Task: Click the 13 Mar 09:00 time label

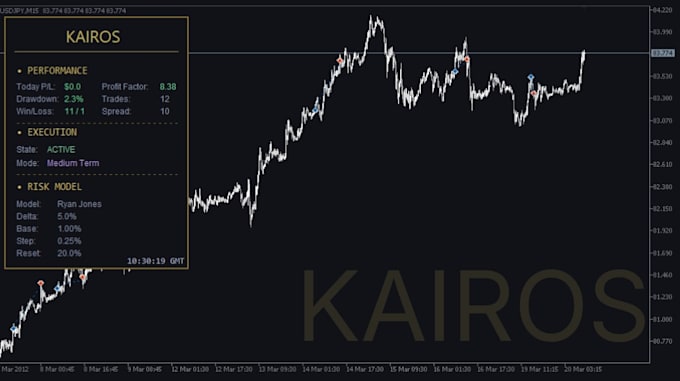Action: tap(277, 369)
